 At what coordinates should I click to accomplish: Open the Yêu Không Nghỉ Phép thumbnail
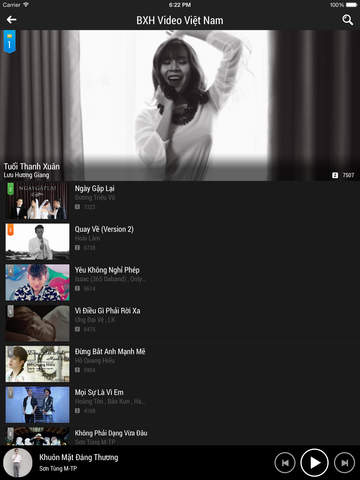point(37,283)
